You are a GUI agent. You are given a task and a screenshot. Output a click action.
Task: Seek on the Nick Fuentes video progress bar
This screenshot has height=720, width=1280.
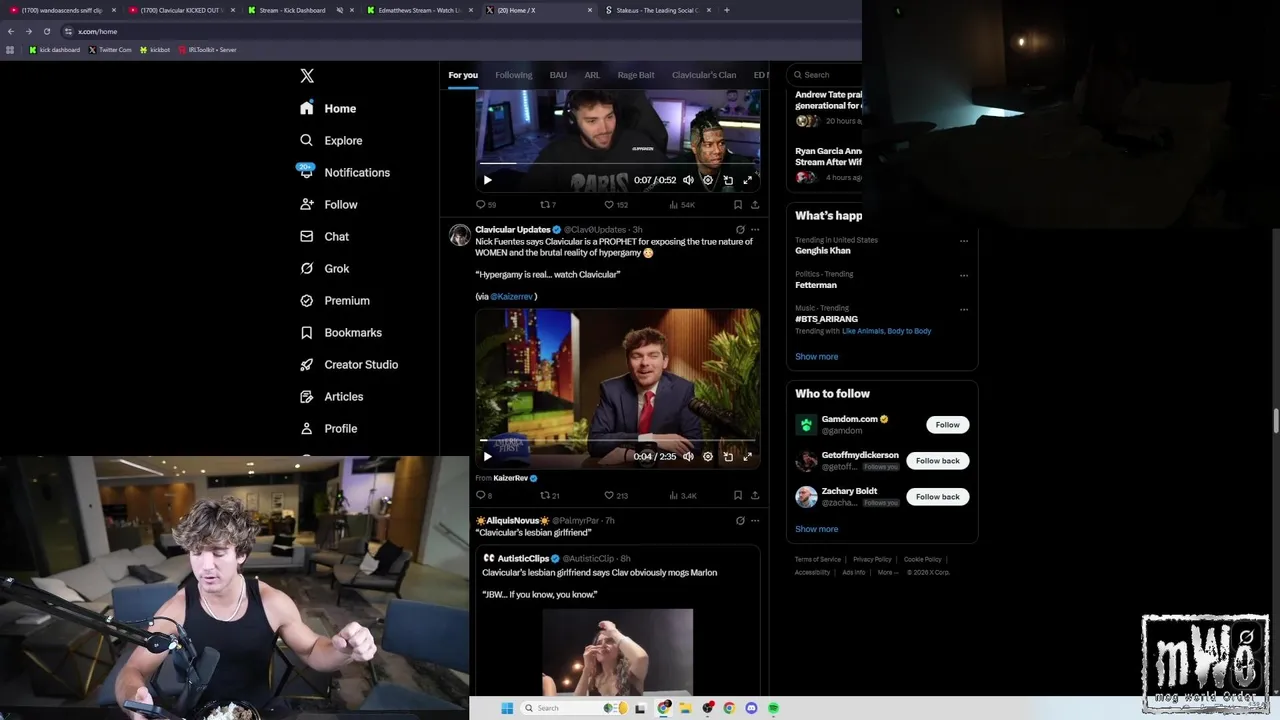617,440
